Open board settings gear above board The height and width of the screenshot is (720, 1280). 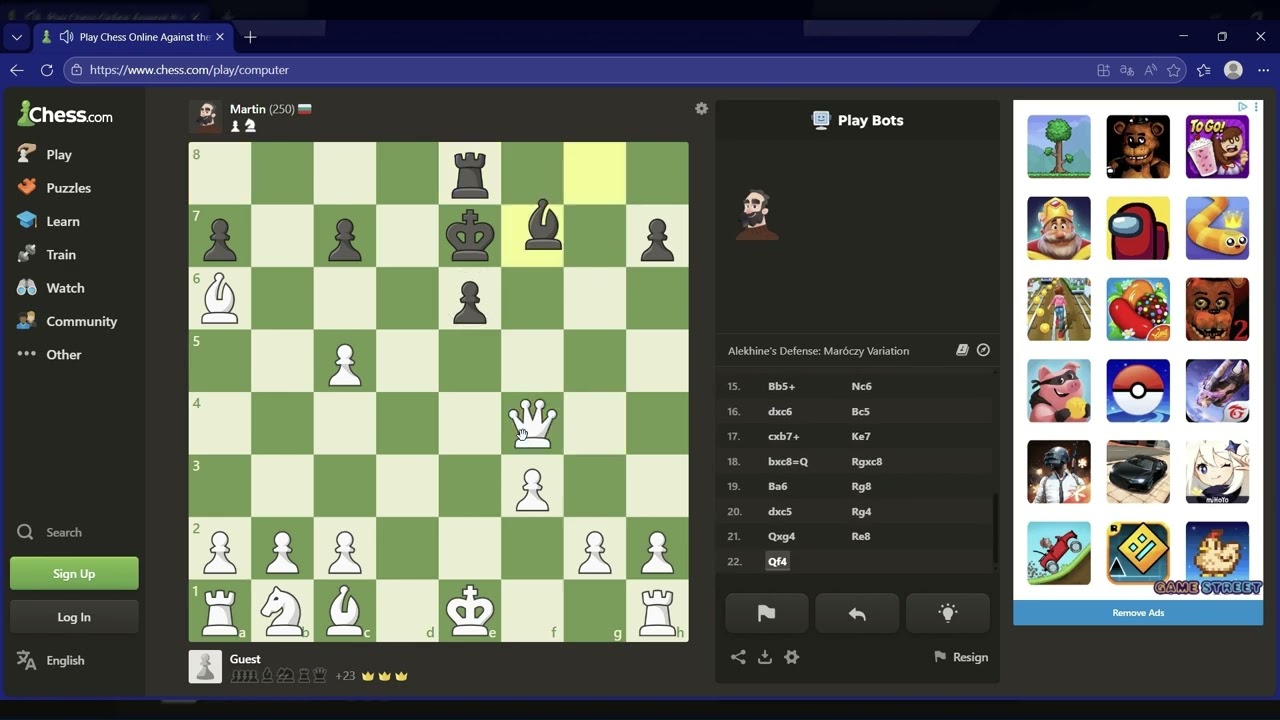click(x=701, y=108)
